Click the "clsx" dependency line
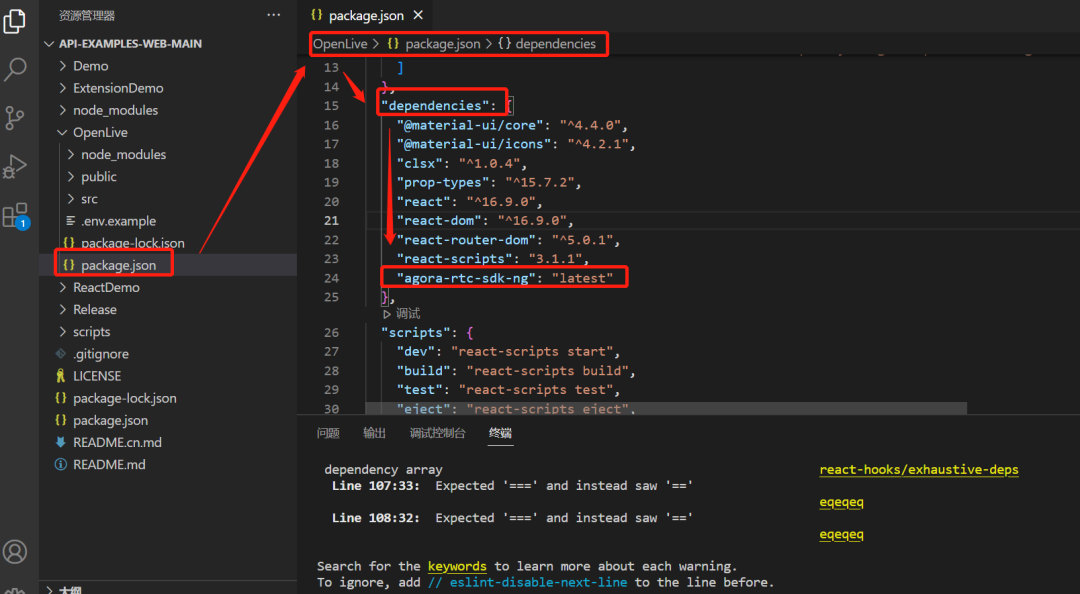The image size is (1080, 594). click(461, 163)
